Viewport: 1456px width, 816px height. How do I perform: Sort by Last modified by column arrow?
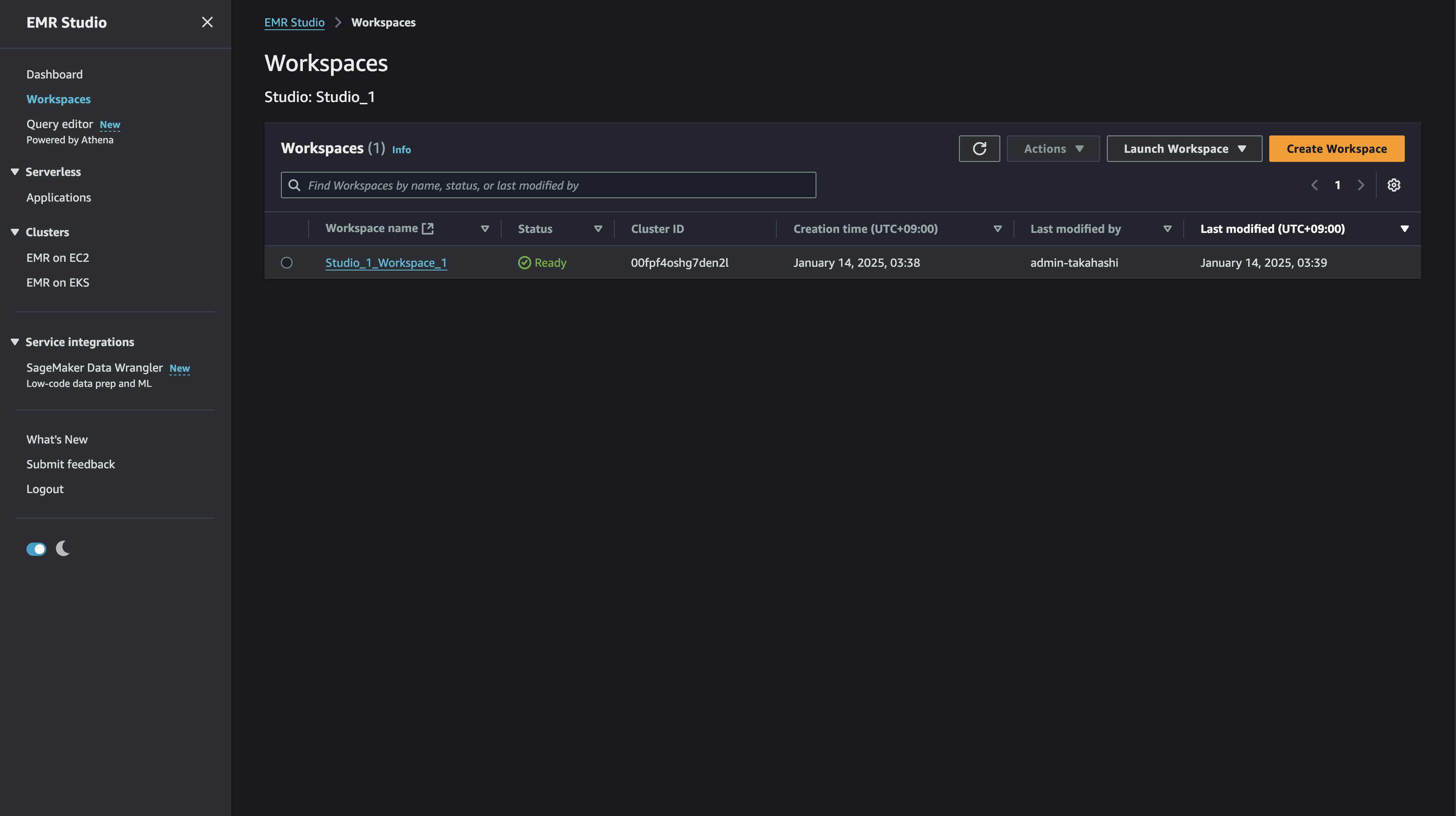(x=1167, y=229)
